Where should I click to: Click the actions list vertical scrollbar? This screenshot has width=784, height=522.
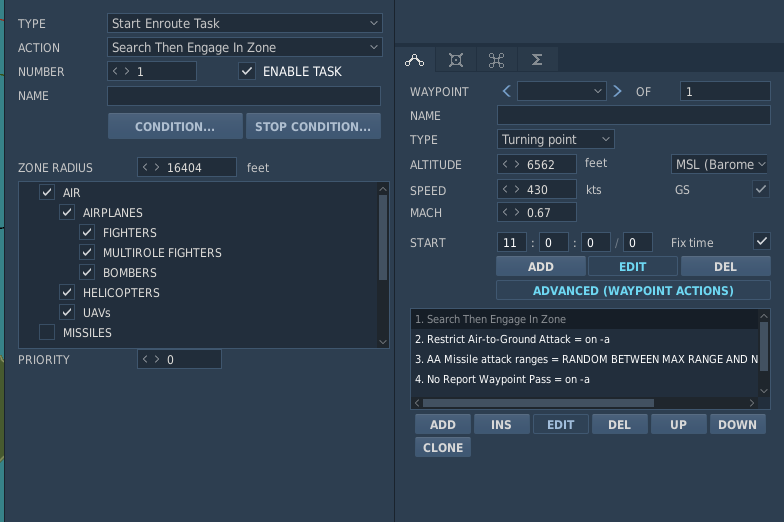point(764,346)
